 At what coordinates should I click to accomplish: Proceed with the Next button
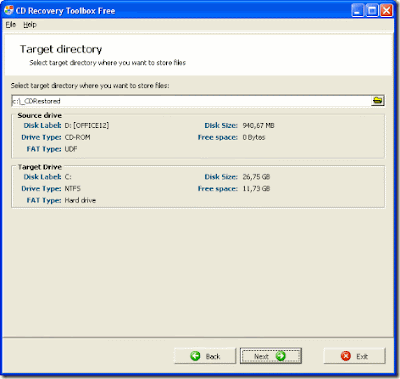tap(271, 356)
